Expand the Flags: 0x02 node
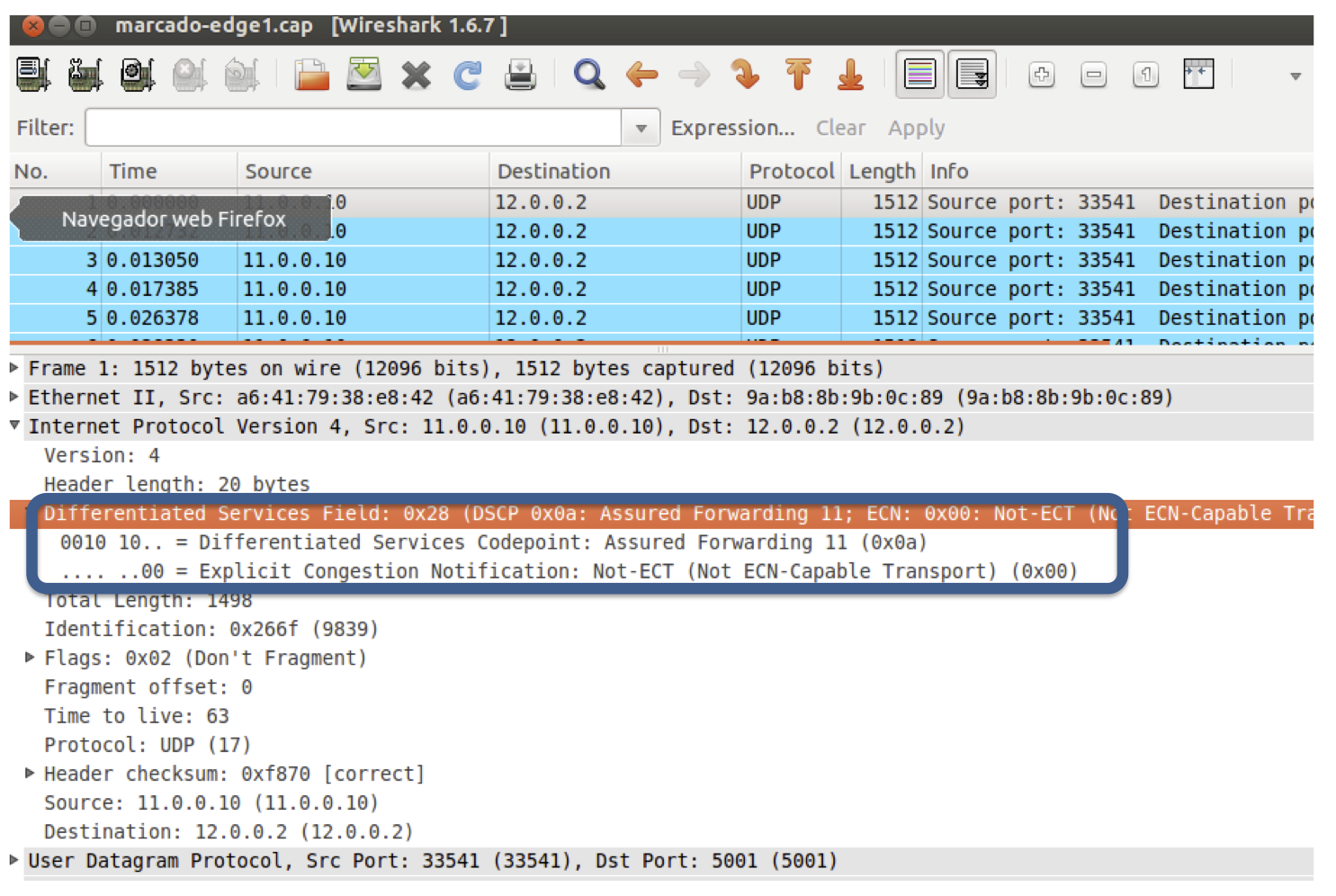This screenshot has height=896, width=1336. (30, 658)
